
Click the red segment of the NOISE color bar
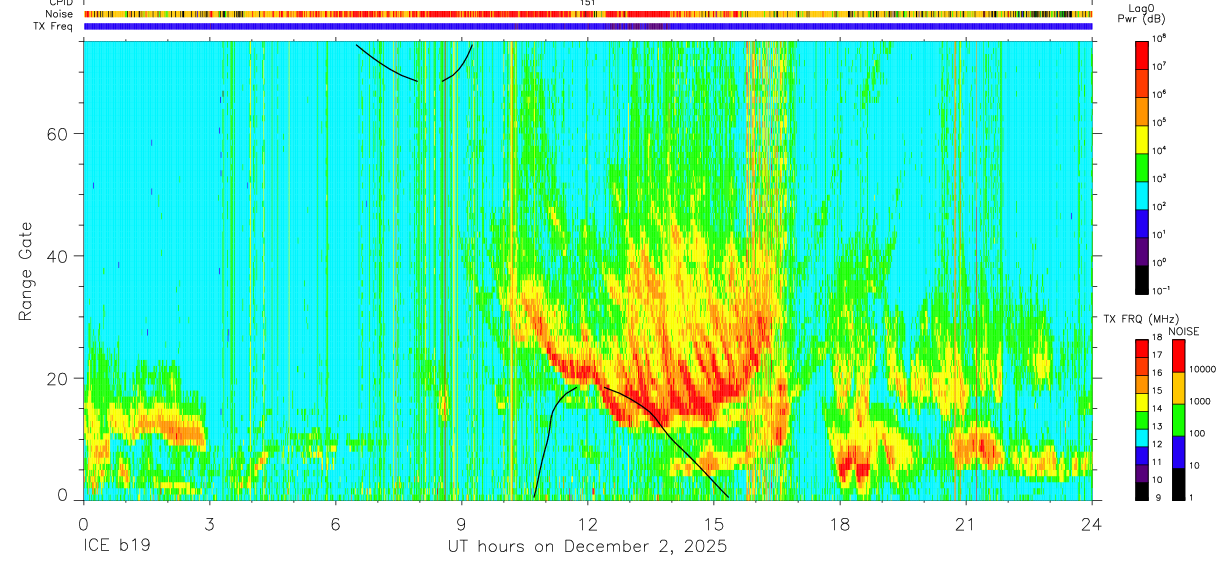pos(1178,356)
